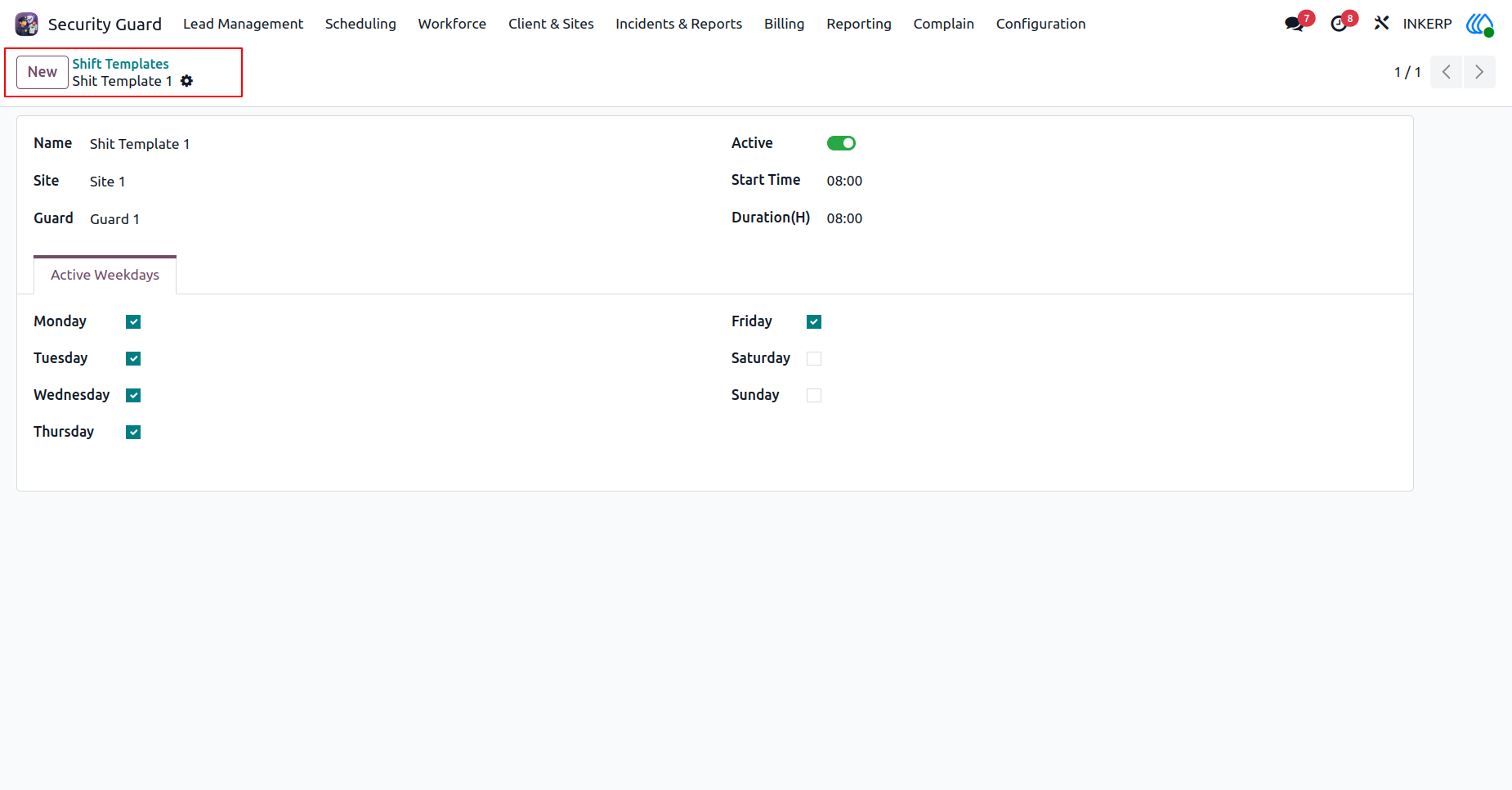Click the Security Guard app title
The height and width of the screenshot is (790, 1512).
pos(105,24)
